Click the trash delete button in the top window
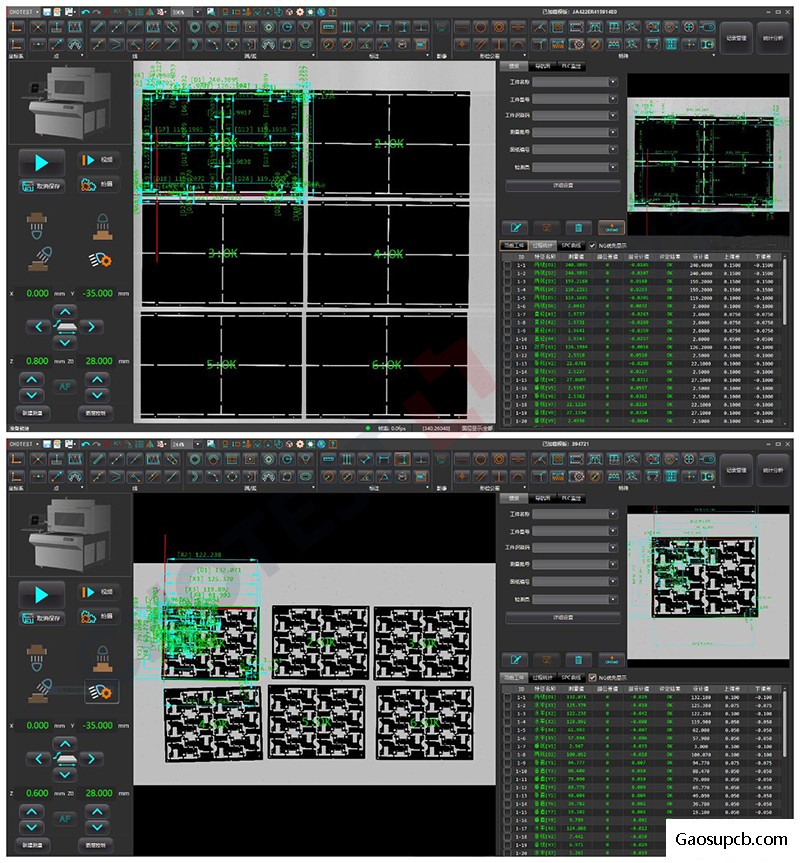The height and width of the screenshot is (863, 800). point(578,228)
